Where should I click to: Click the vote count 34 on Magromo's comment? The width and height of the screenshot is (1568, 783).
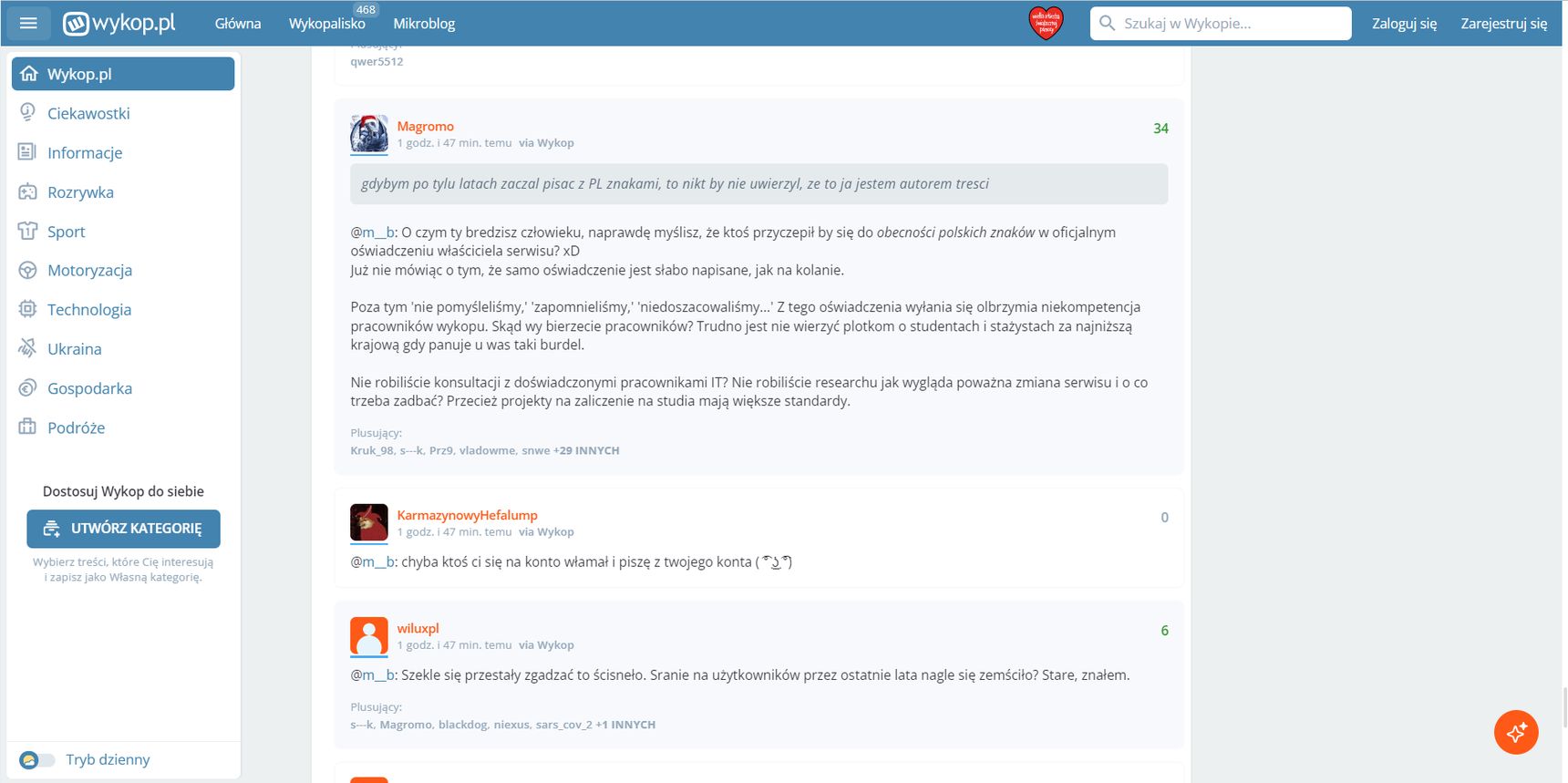tap(1161, 129)
